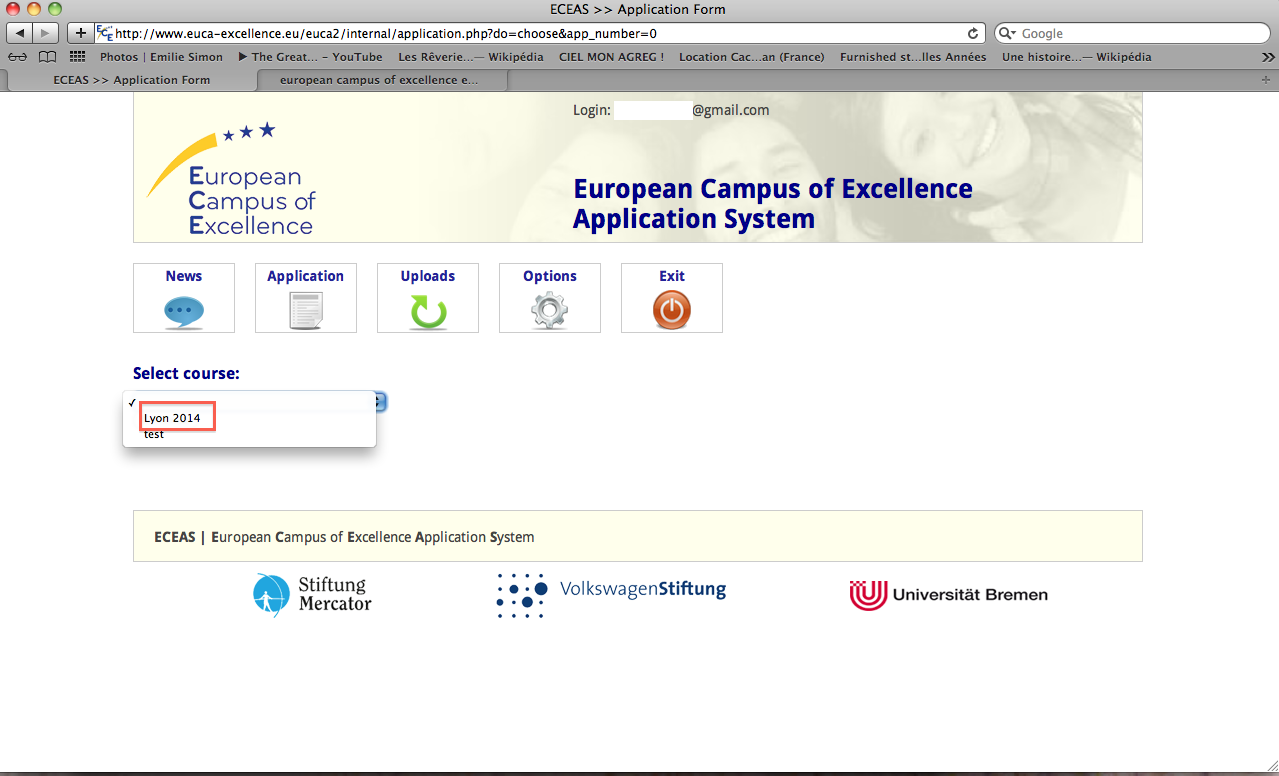Open the Top Sites grid icon
The height and width of the screenshot is (776, 1279).
coord(77,57)
